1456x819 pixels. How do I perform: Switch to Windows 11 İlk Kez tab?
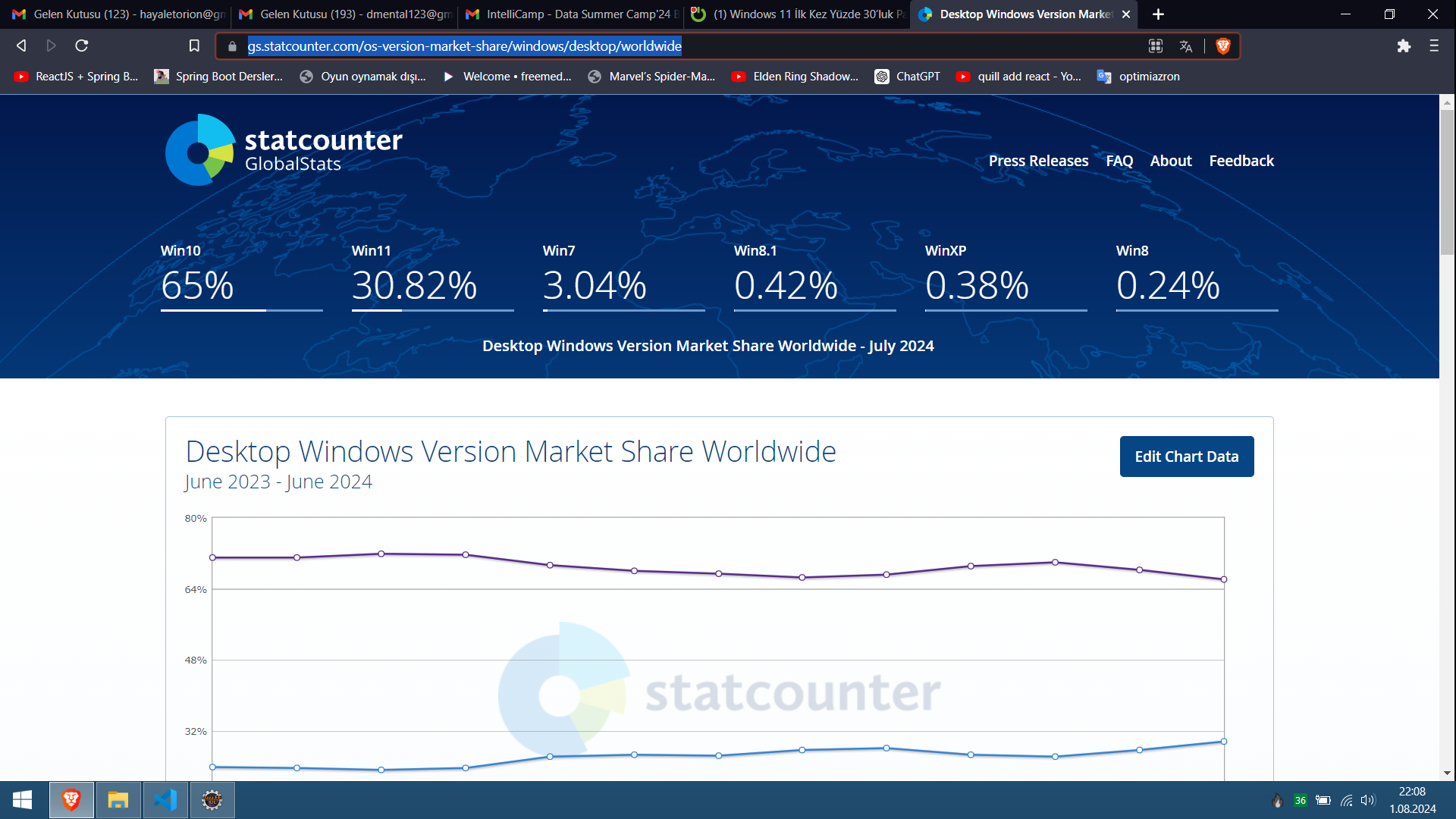coord(799,14)
